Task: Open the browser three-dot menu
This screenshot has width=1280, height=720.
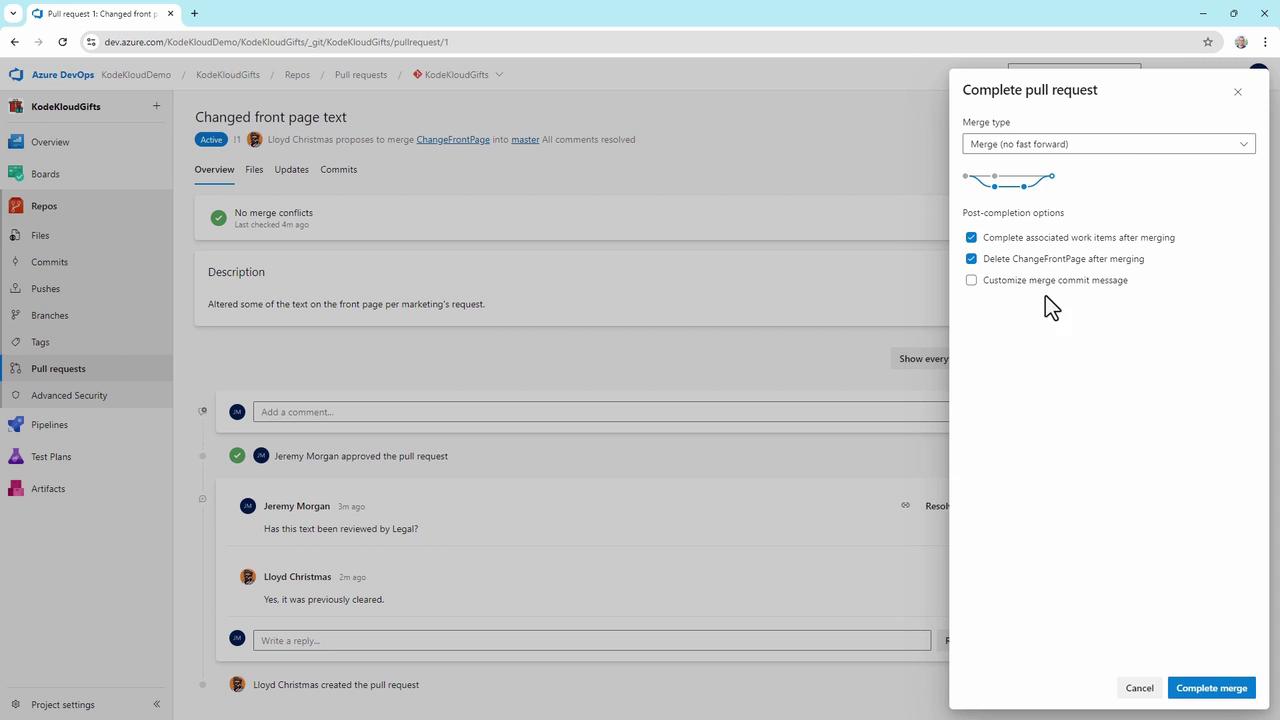Action: click(x=1266, y=42)
